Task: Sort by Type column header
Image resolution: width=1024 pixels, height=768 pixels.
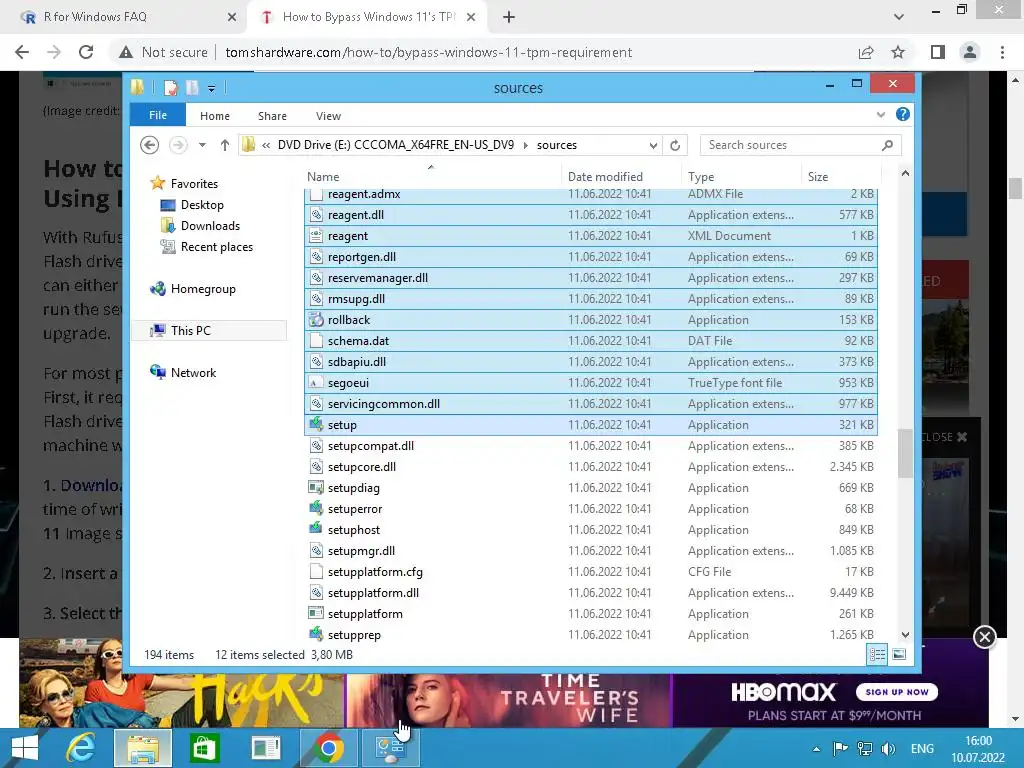Action: point(742,176)
